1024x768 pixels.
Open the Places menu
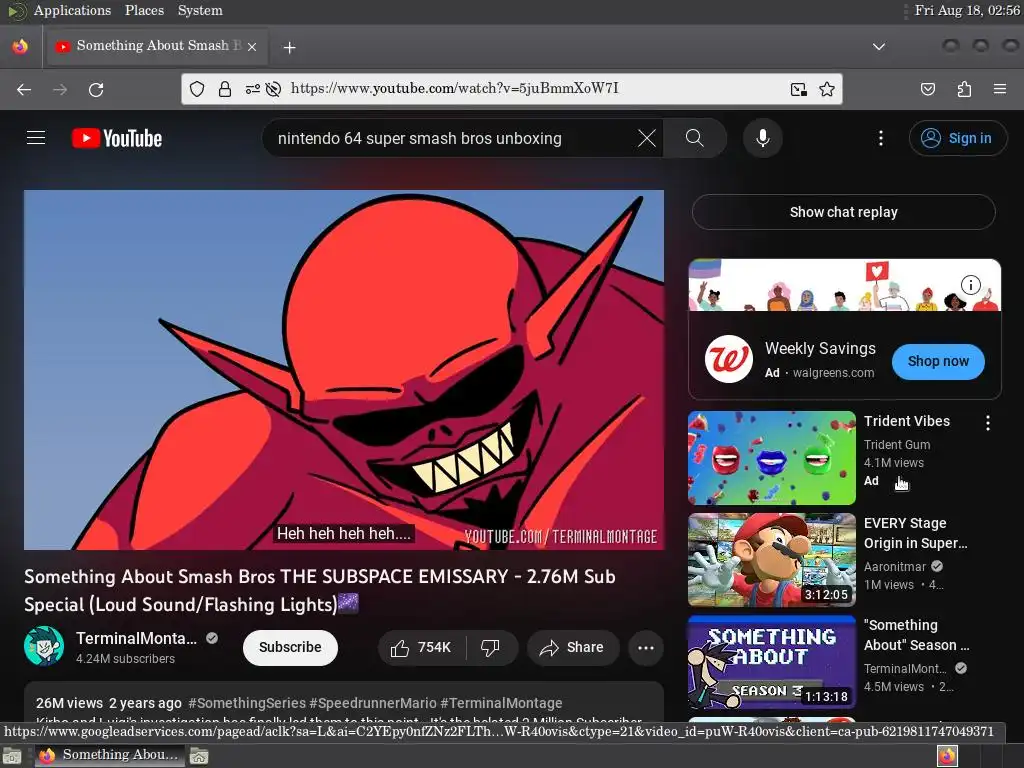(x=144, y=10)
